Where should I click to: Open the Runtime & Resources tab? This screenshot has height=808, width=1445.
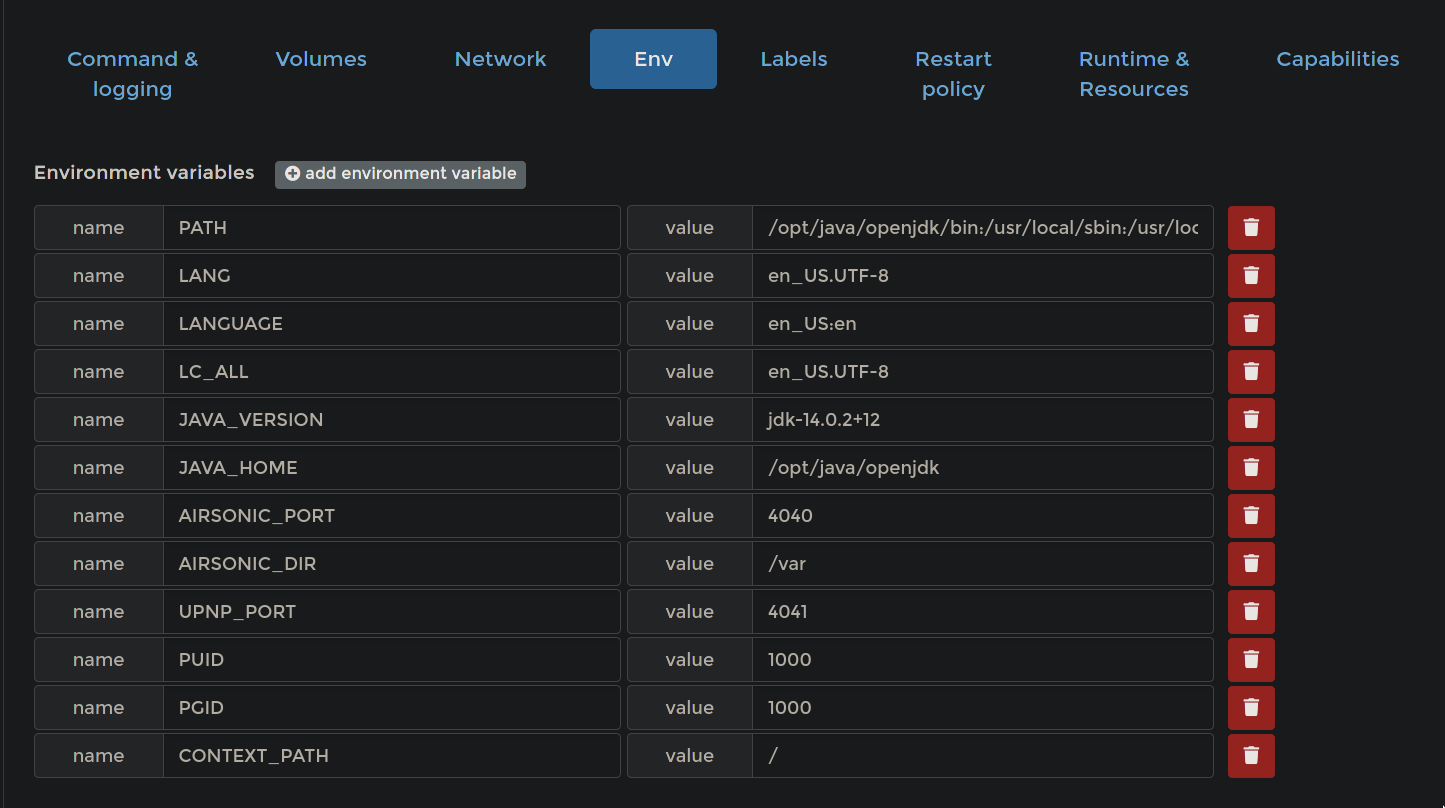[1134, 73]
